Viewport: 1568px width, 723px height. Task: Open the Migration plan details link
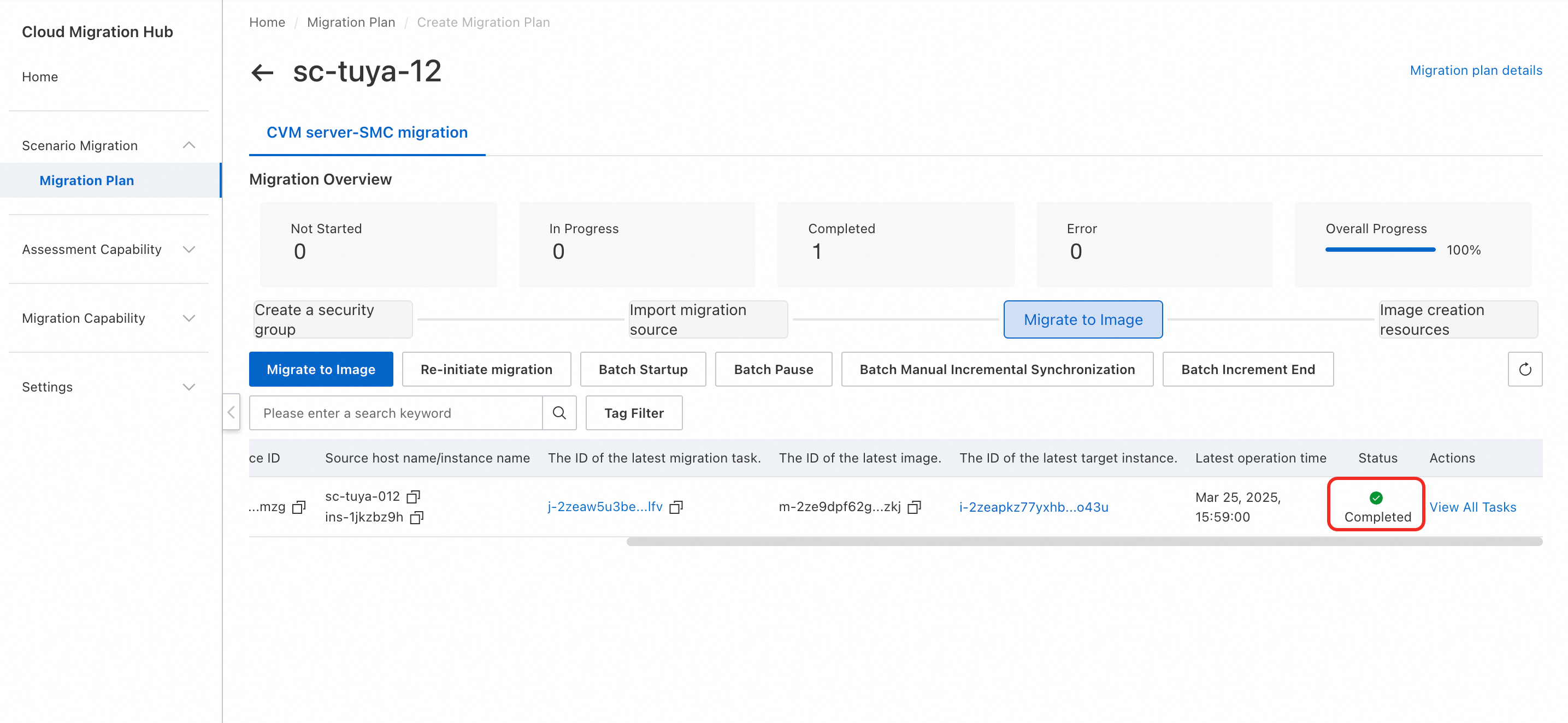pyautogui.click(x=1476, y=70)
